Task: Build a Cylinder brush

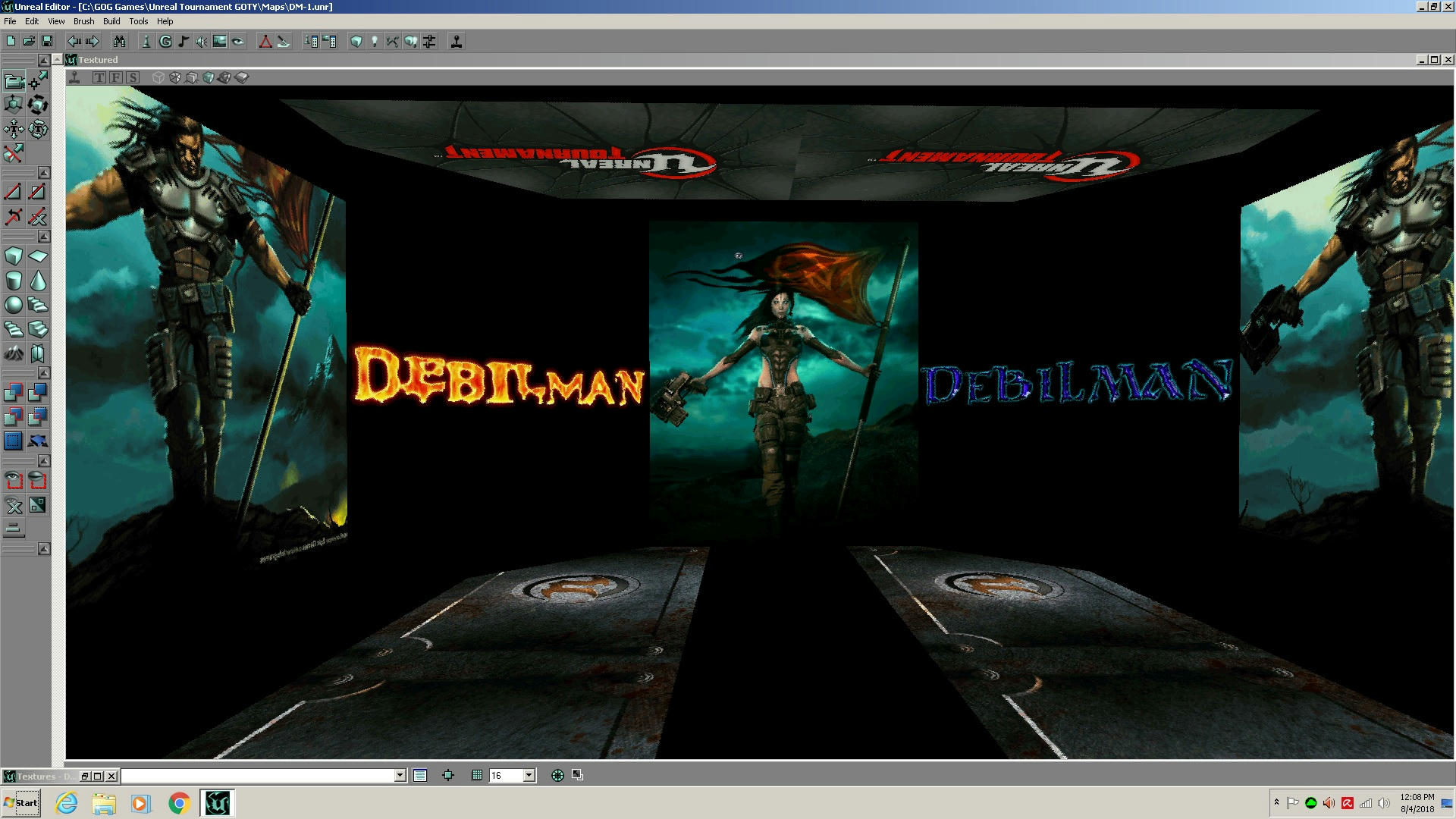Action: point(14,281)
